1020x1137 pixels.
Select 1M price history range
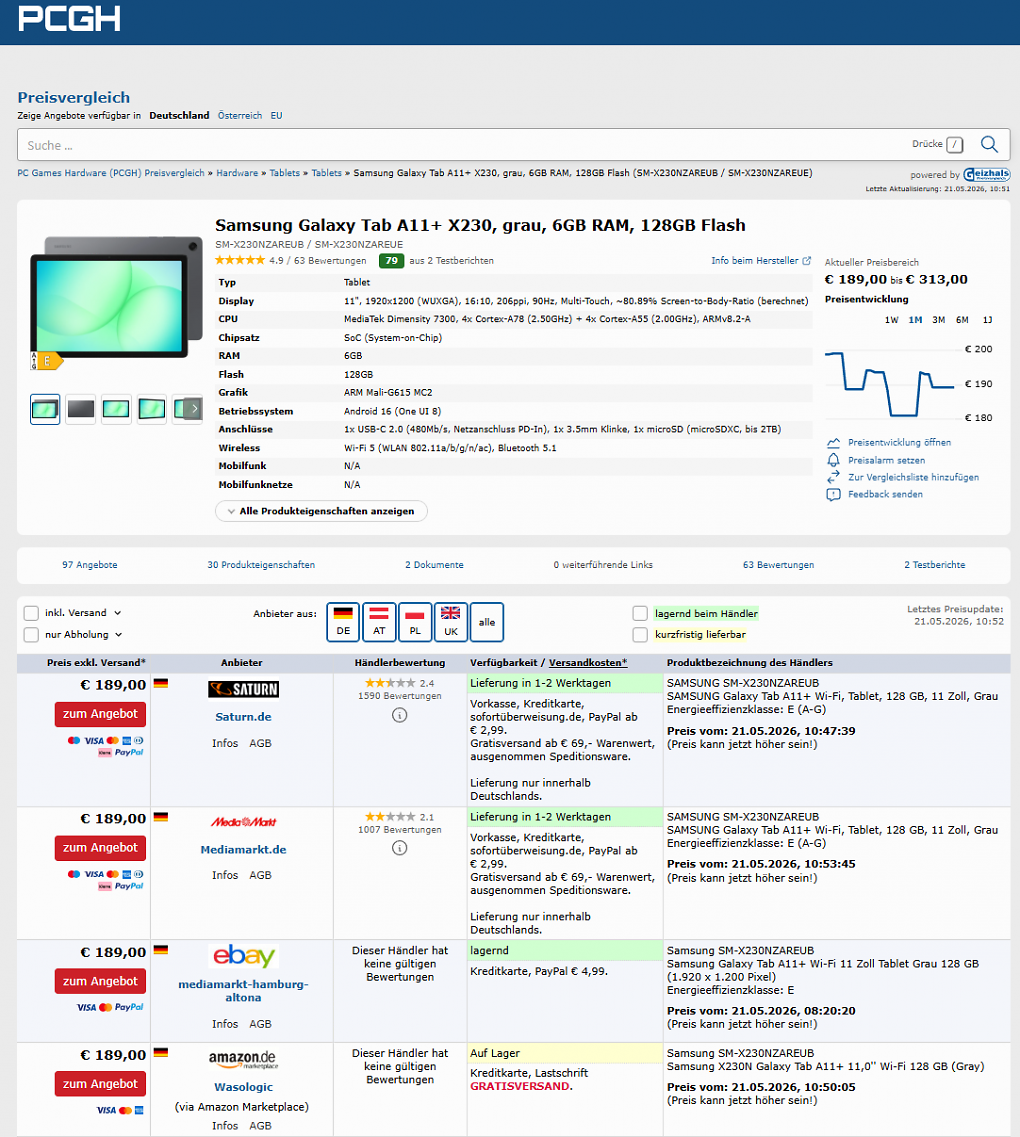coord(916,320)
